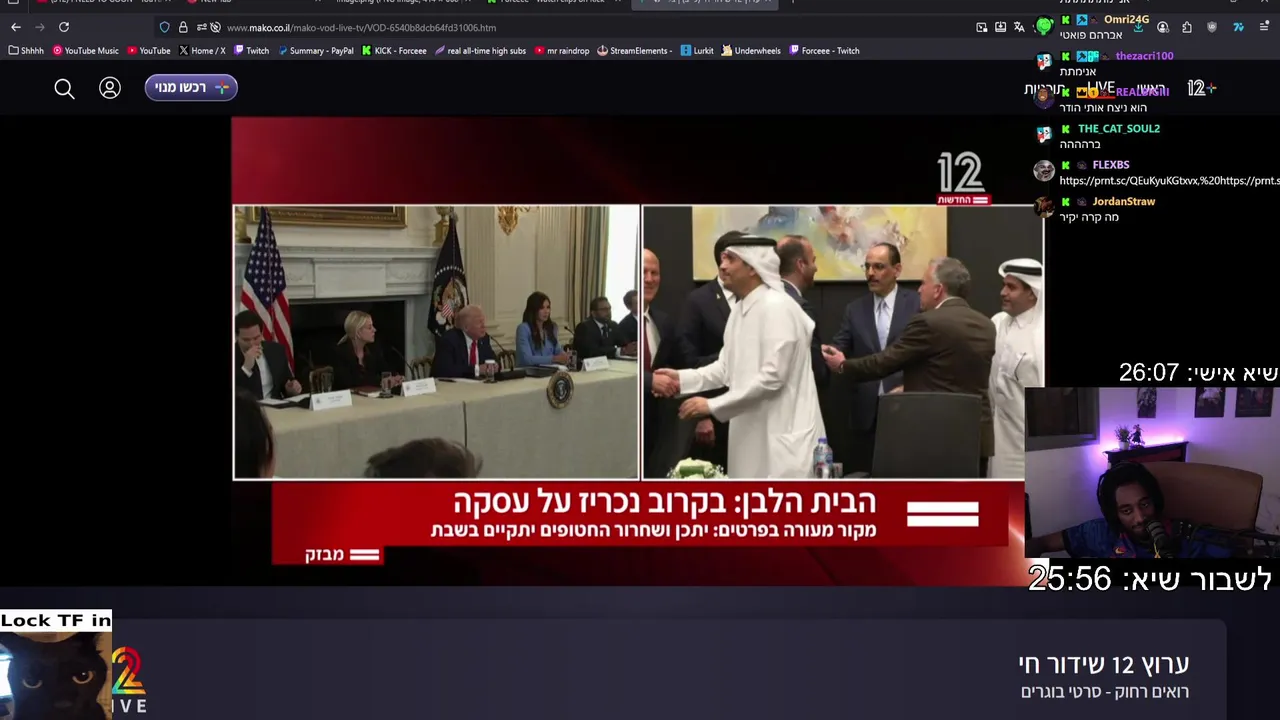This screenshot has height=720, width=1280.
Task: Translate this page icon
Action: [x=1019, y=27]
